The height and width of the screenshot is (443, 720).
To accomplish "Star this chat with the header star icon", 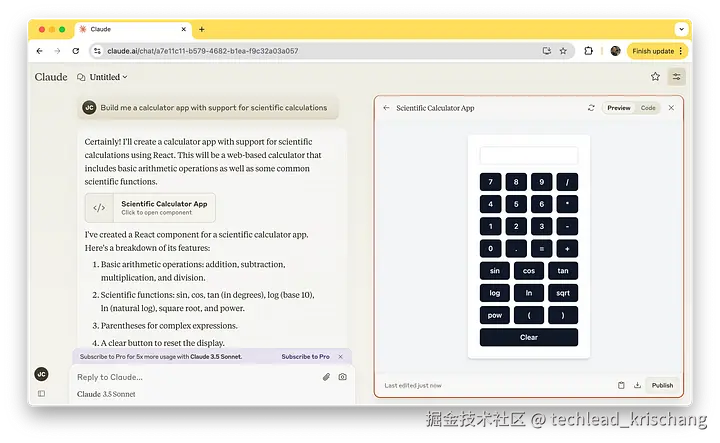I will 655,77.
